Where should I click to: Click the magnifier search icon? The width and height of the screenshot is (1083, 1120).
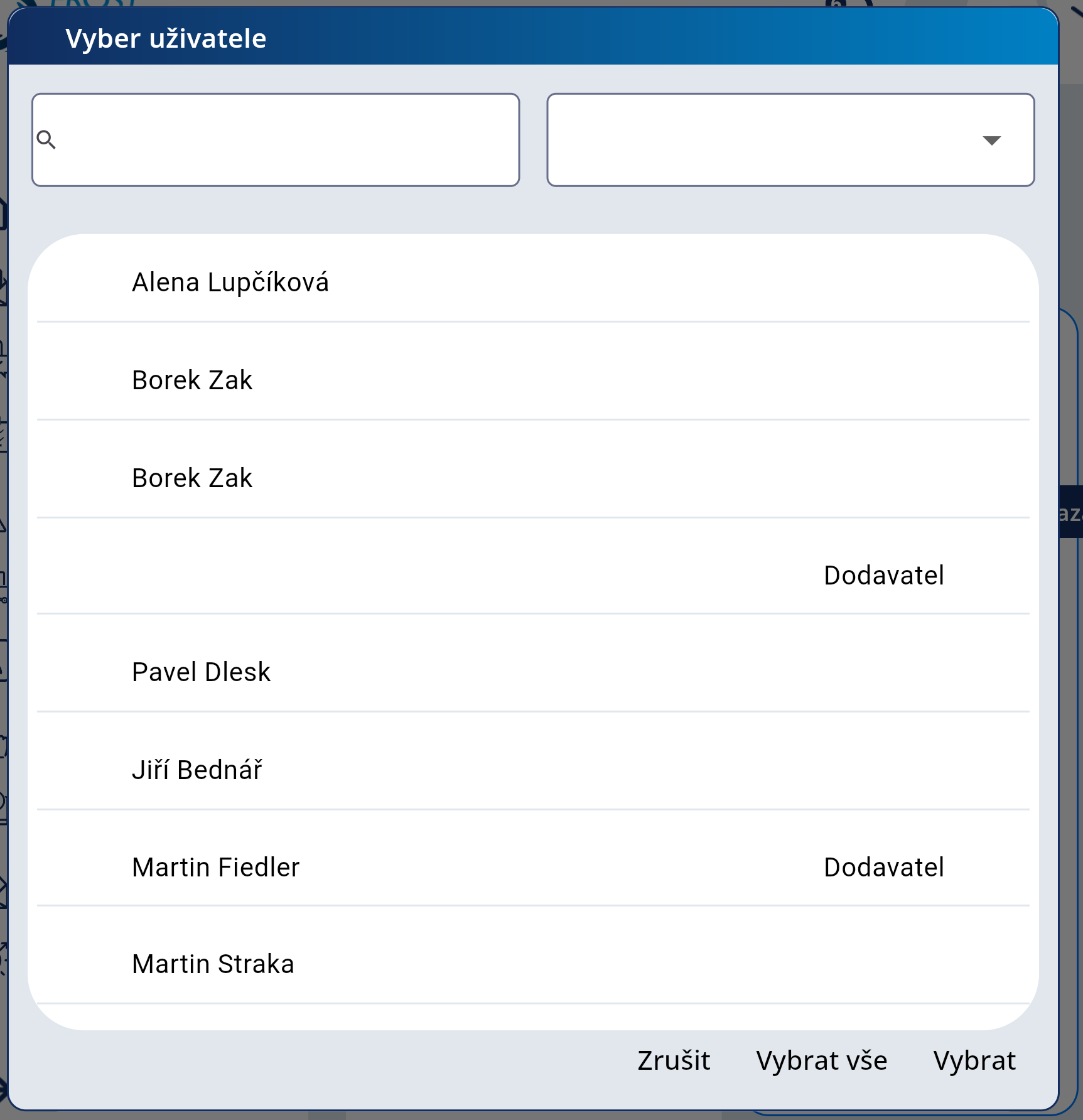pos(46,139)
